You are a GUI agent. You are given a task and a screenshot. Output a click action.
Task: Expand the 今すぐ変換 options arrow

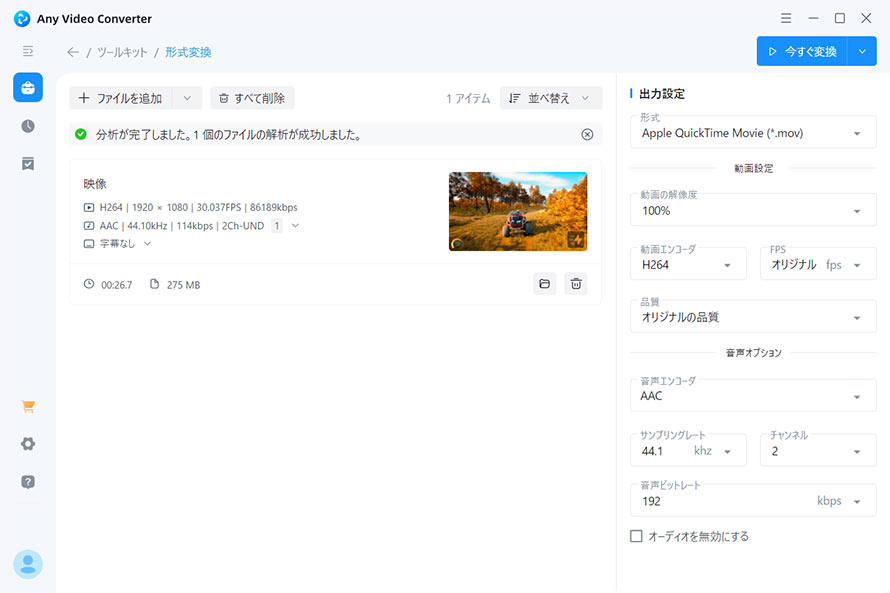coord(862,51)
